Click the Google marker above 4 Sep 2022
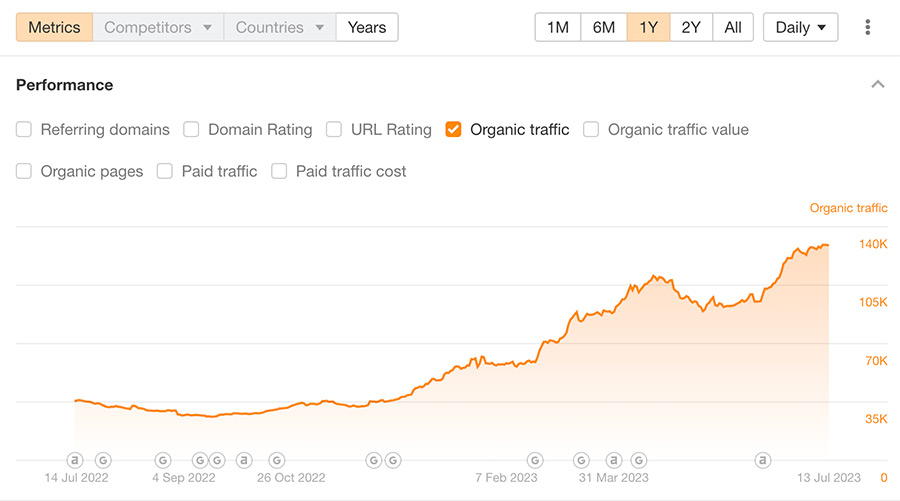The width and height of the screenshot is (900, 501). [x=163, y=460]
